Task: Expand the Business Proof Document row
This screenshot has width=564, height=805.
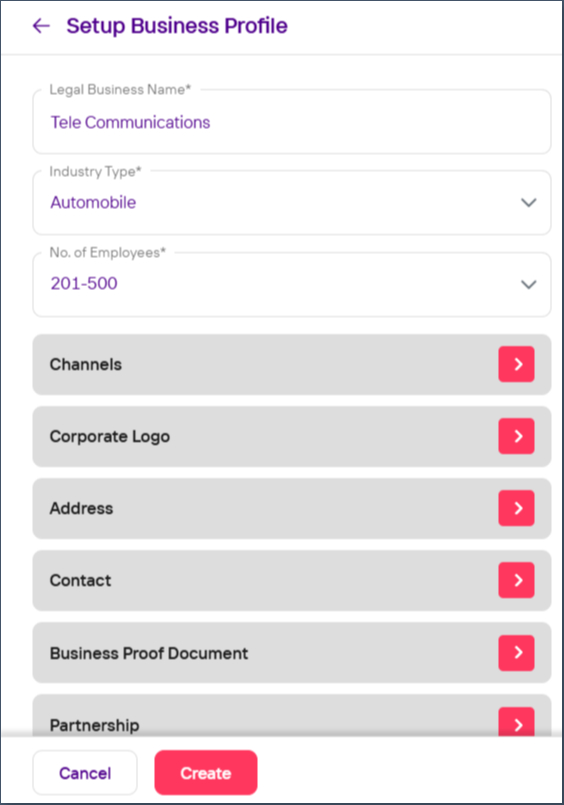Action: [x=291, y=653]
